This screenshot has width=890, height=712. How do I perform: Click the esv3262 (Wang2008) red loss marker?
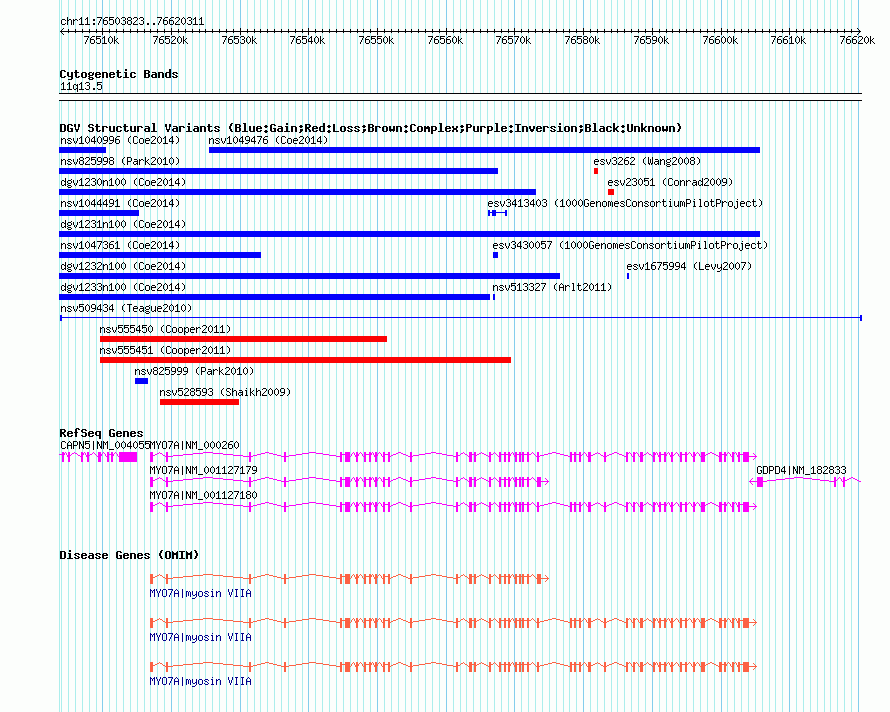point(596,171)
